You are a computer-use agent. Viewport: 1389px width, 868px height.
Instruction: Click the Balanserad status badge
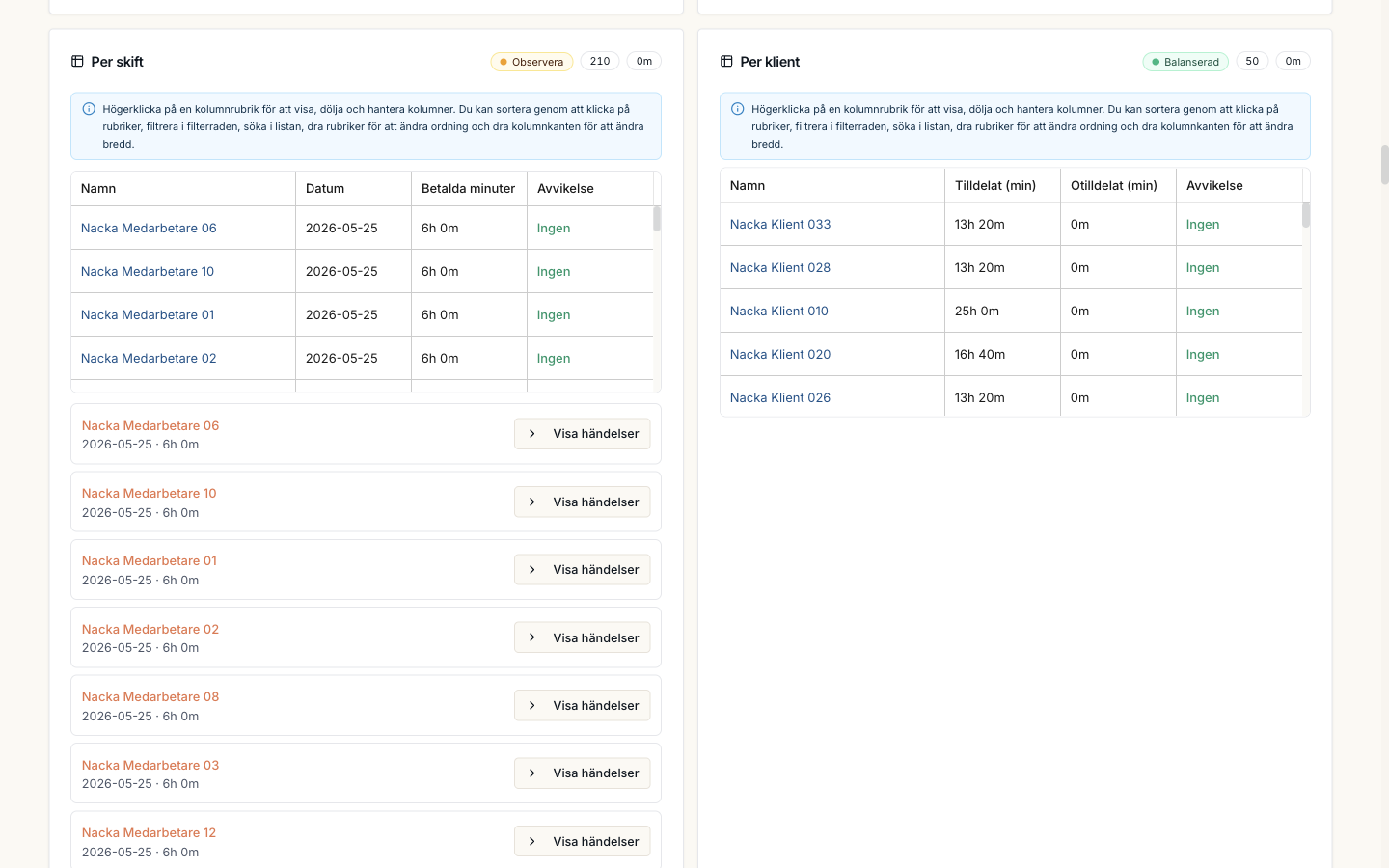pyautogui.click(x=1185, y=62)
